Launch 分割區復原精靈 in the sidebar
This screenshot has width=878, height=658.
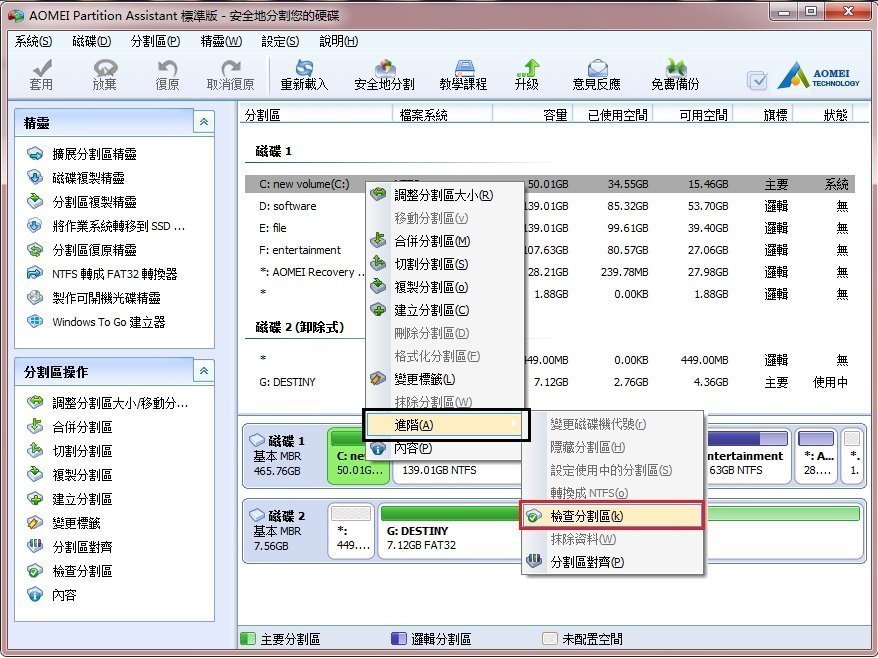coord(82,250)
